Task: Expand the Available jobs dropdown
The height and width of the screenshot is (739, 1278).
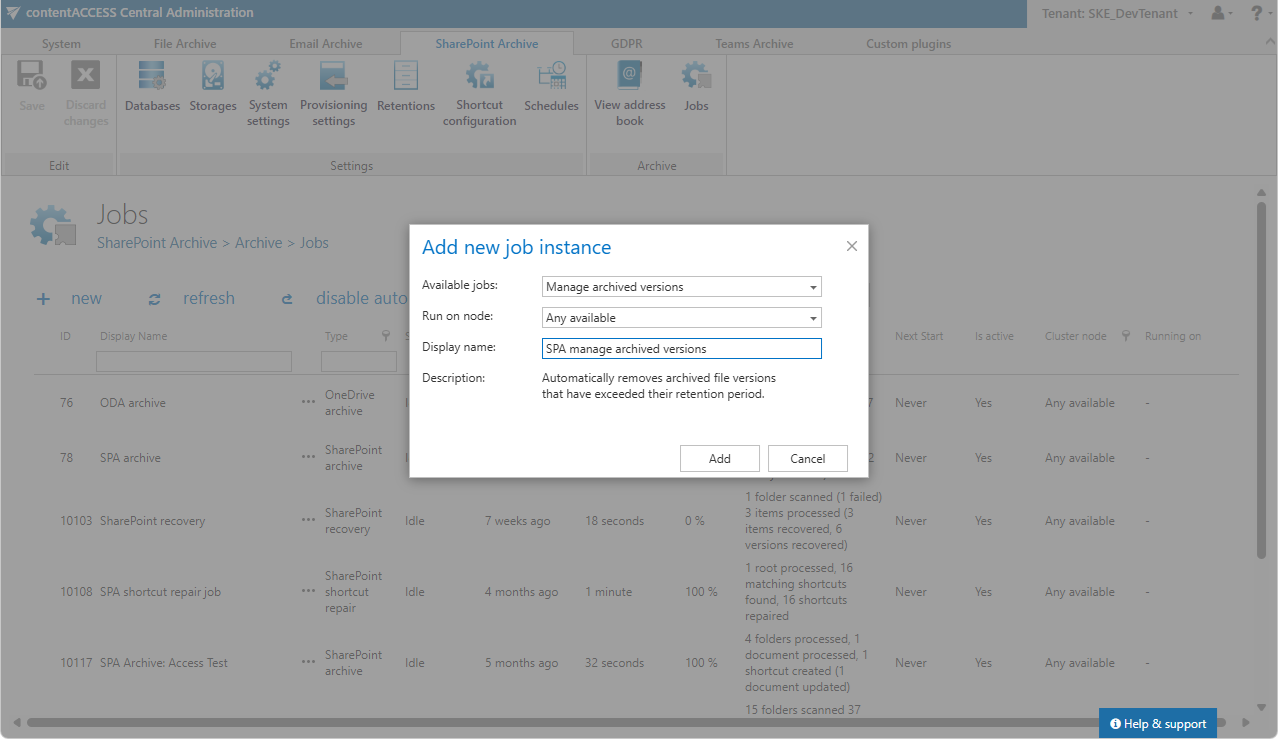Action: pyautogui.click(x=681, y=287)
